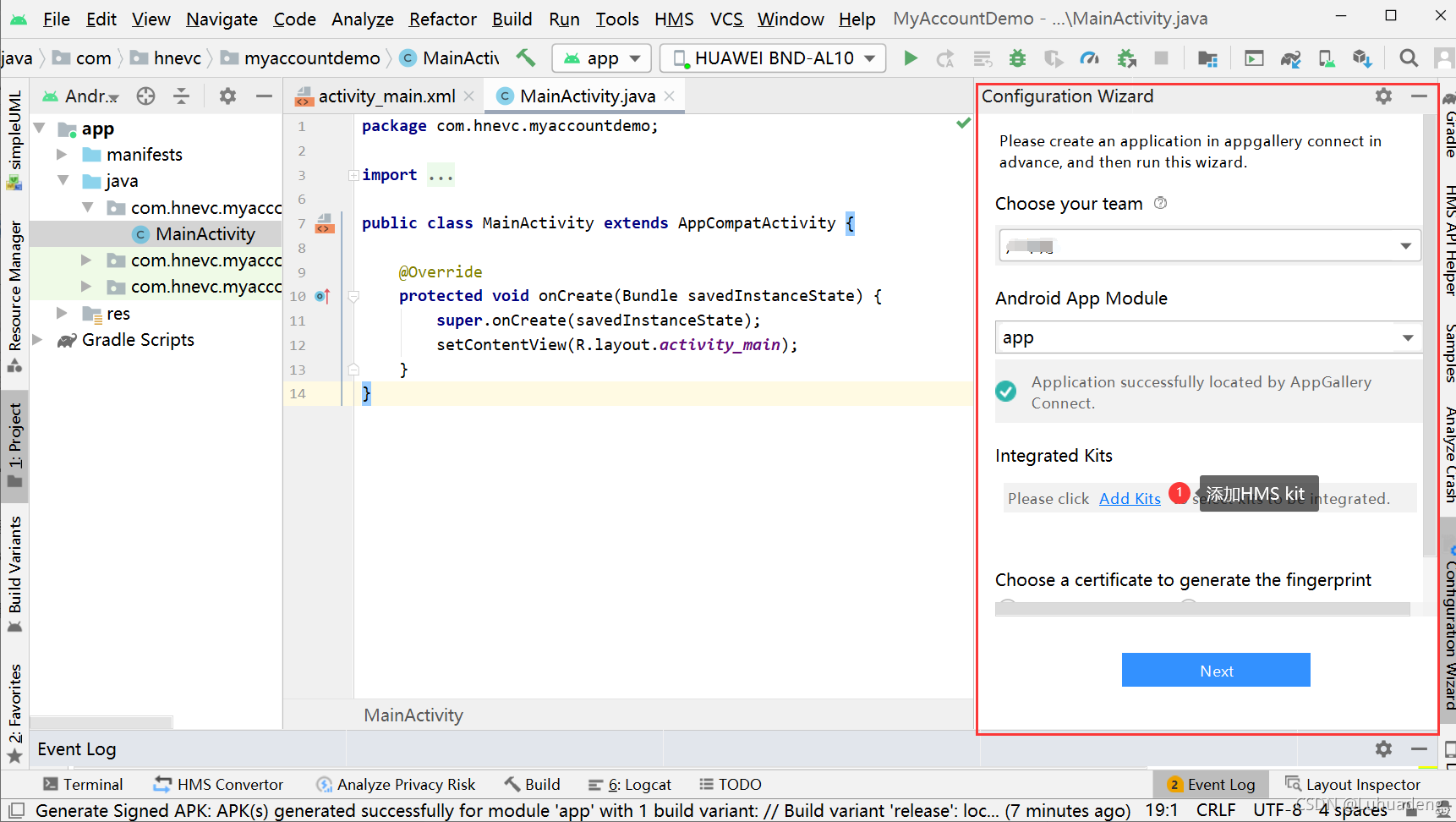
Task: Open the Logcat tool window
Action: point(630,785)
